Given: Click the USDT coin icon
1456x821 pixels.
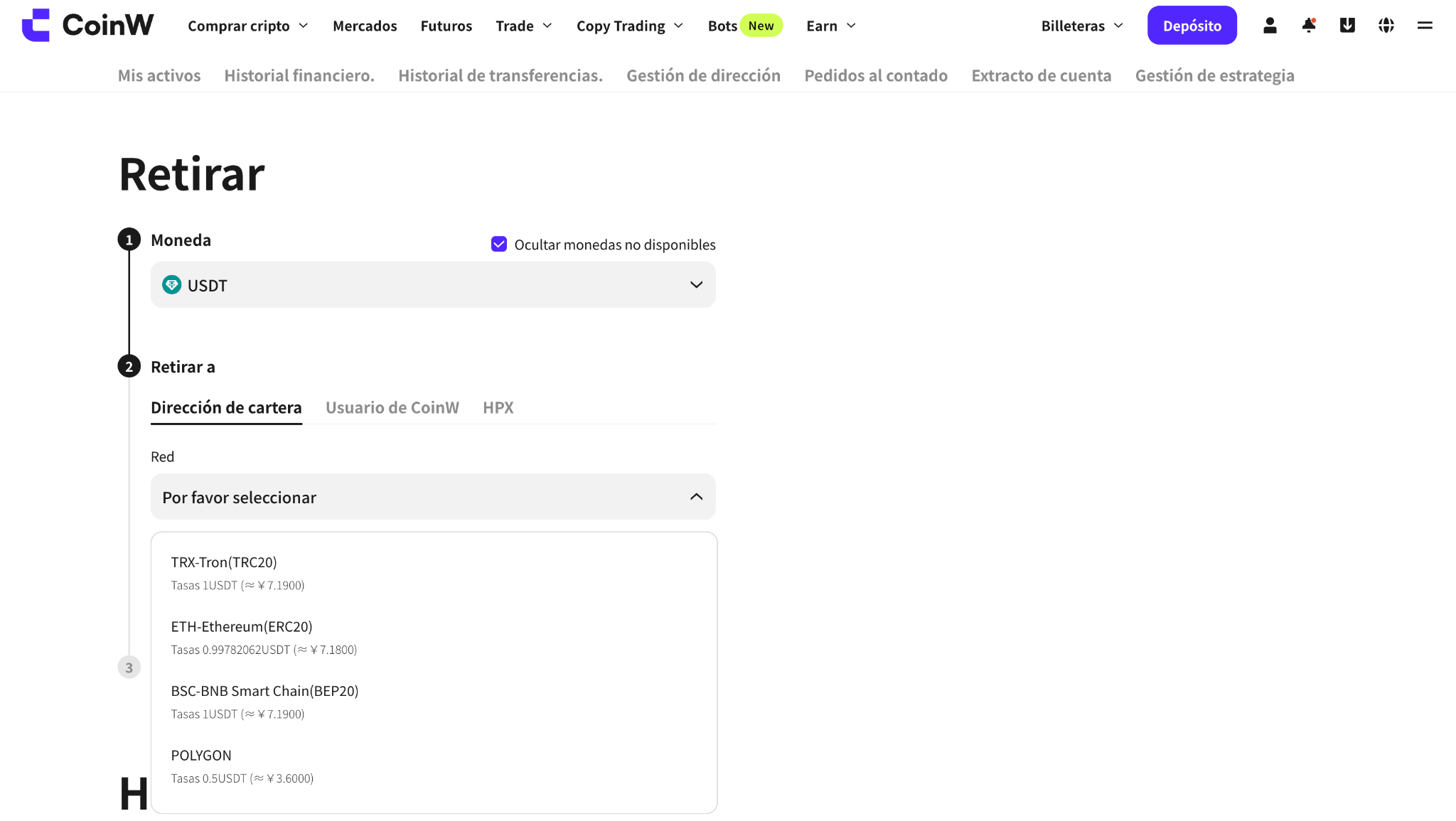Looking at the screenshot, I should (x=171, y=285).
